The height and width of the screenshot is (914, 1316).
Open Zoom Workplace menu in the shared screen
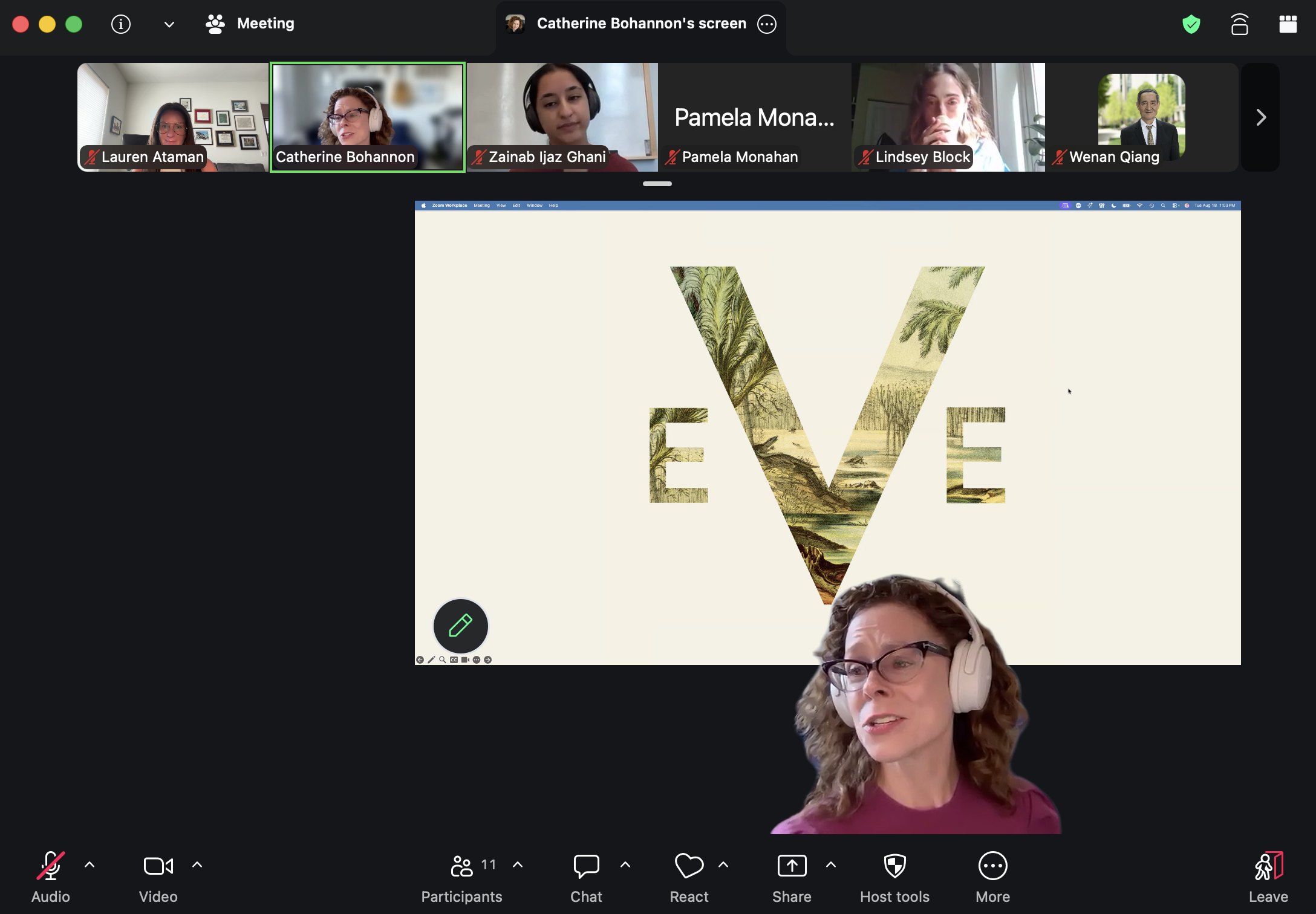[x=449, y=206]
